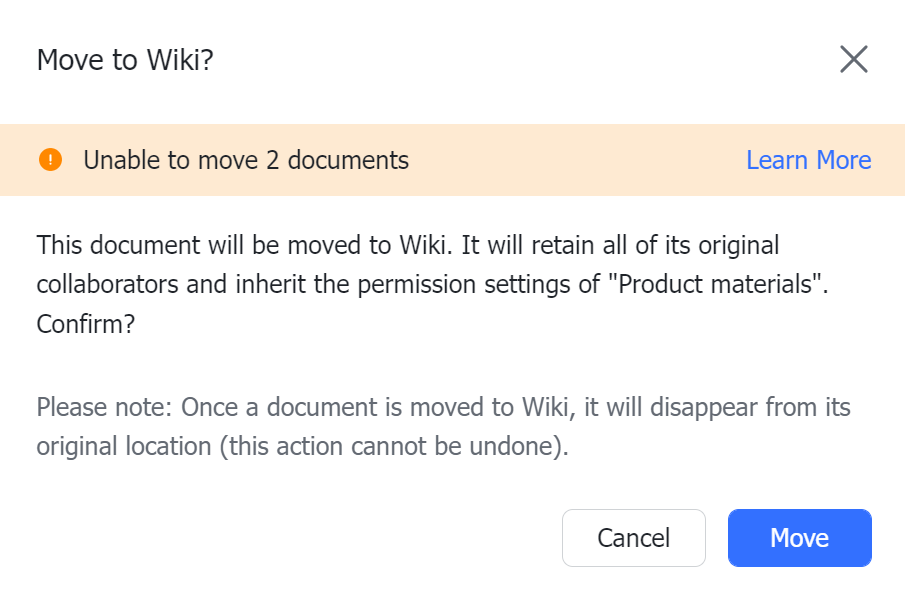
Task: Click the alert icon beside the unable-to-move message
Action: point(51,160)
